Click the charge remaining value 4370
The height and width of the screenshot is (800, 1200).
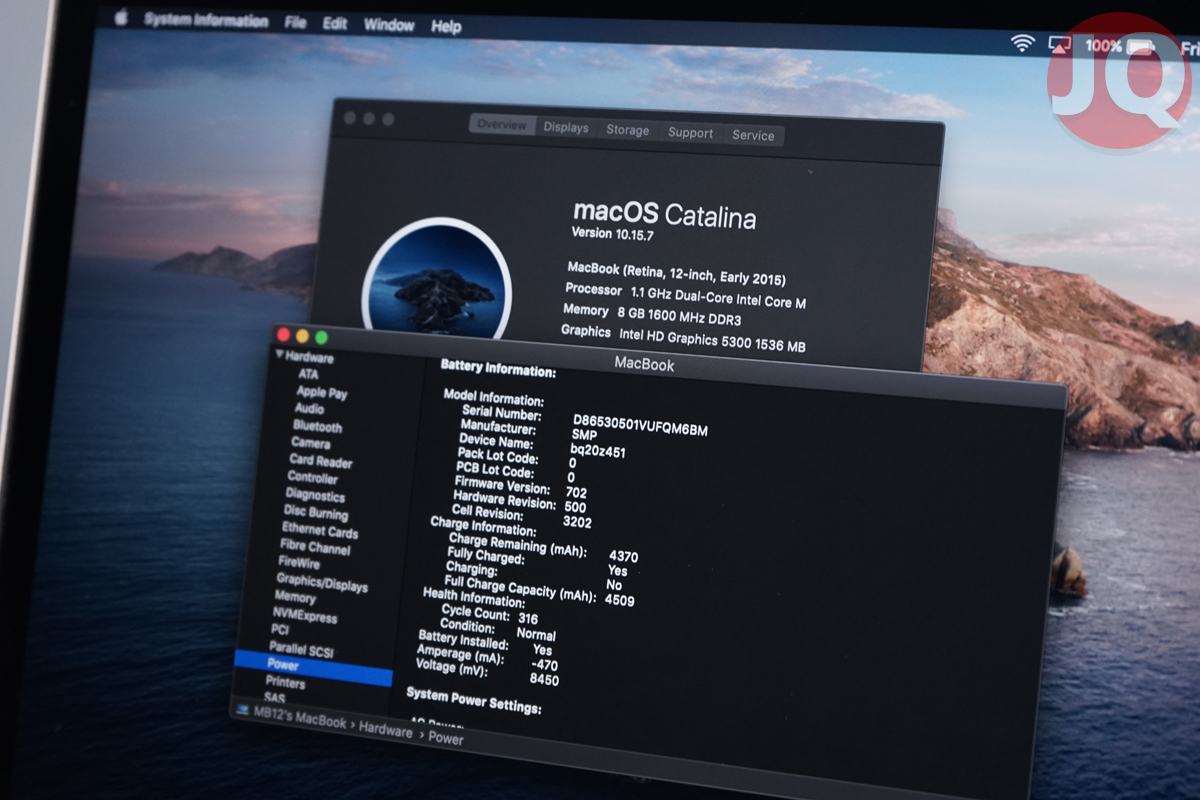coord(623,556)
